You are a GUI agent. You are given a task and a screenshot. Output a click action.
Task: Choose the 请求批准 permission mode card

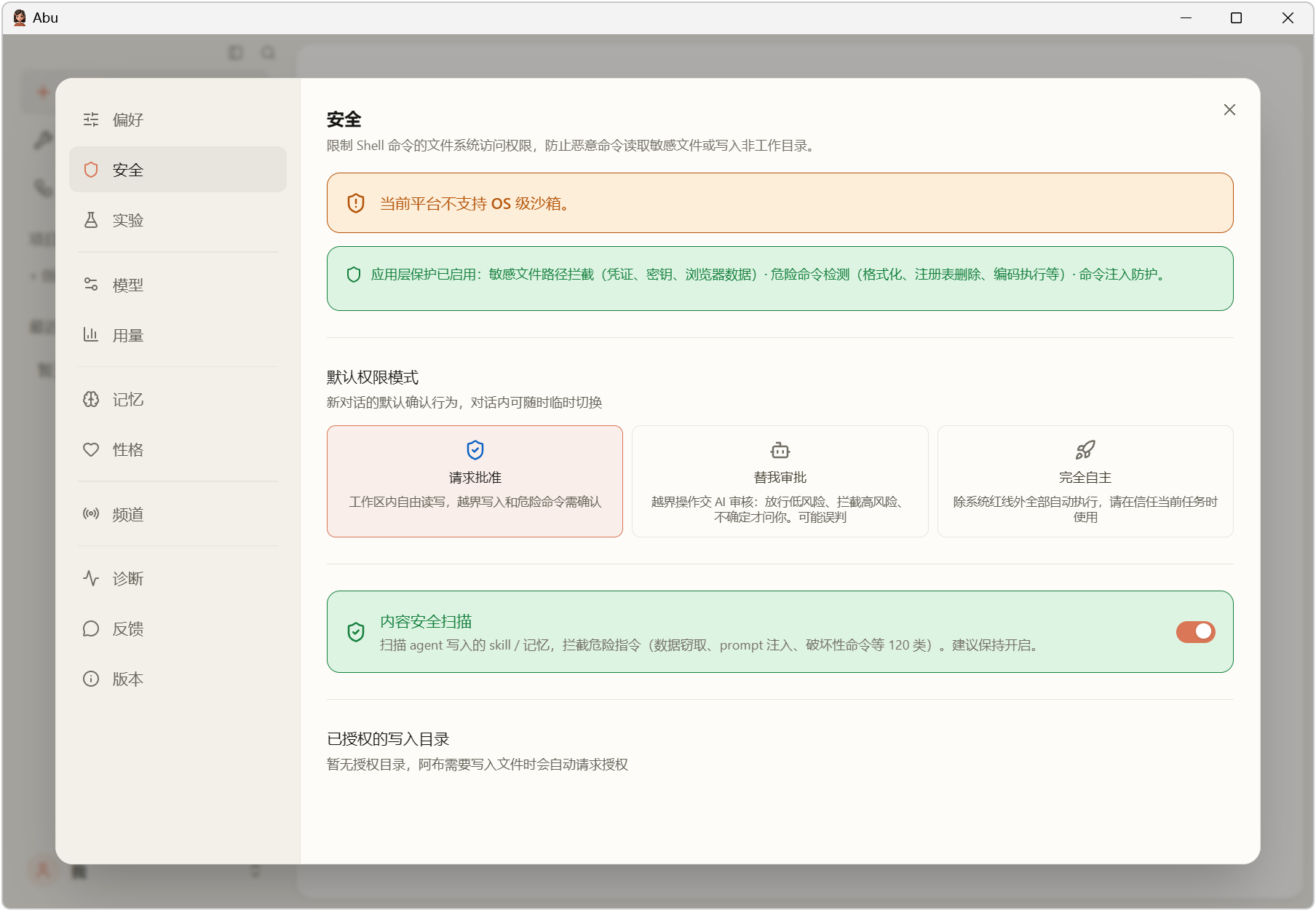point(475,481)
